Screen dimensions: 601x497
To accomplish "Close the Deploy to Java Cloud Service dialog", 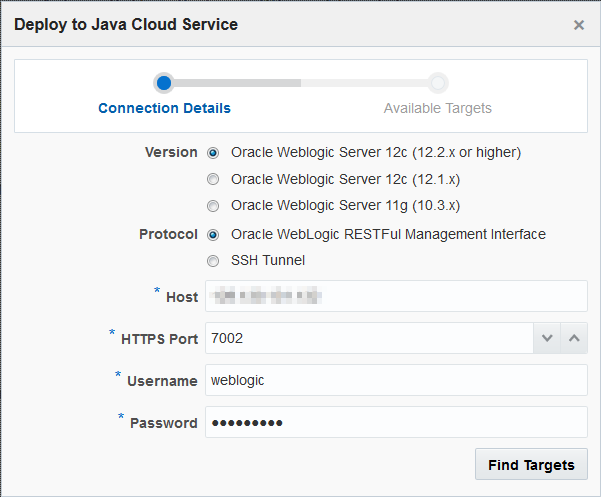I will click(x=579, y=25).
